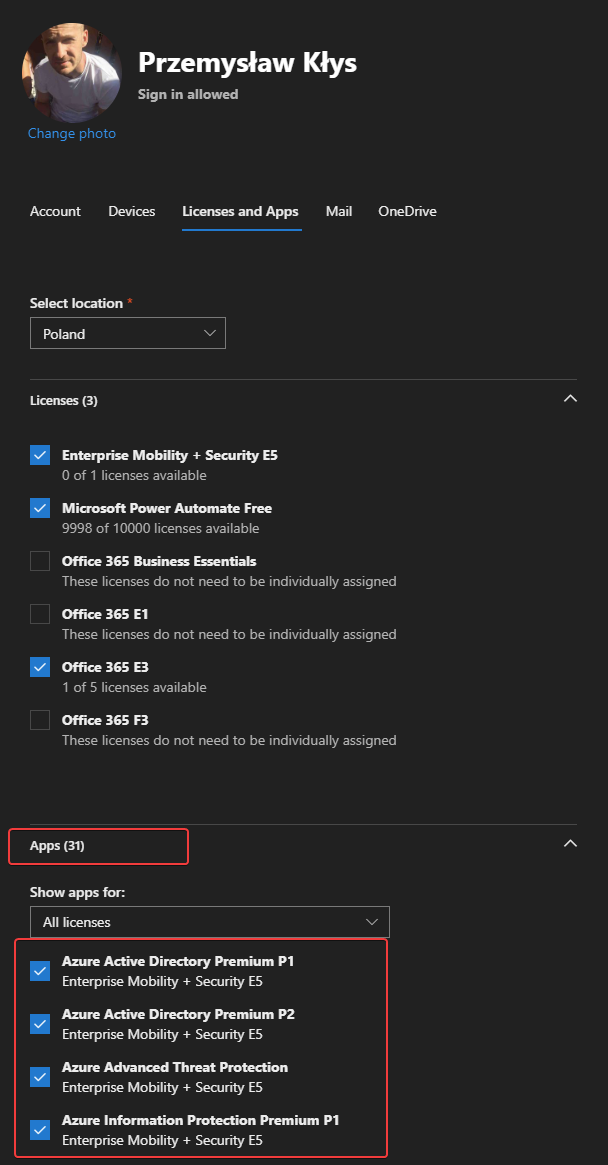Image resolution: width=608 pixels, height=1165 pixels.
Task: Disable Microsoft Power Automate Free license
Action: click(39, 508)
